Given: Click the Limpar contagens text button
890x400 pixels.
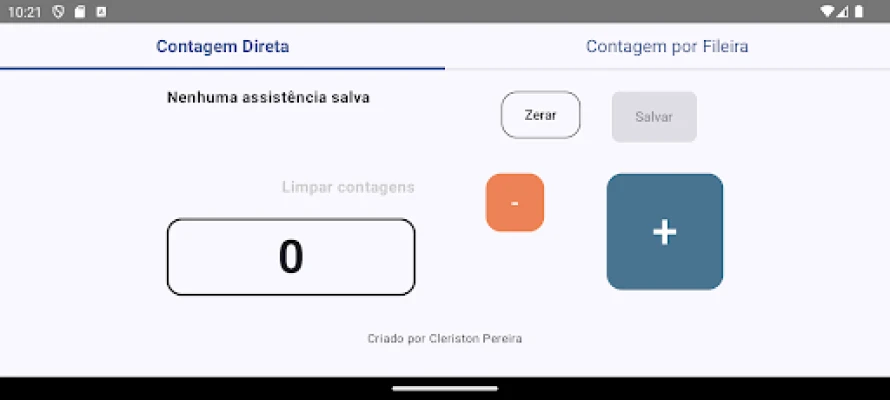Looking at the screenshot, I should (348, 187).
